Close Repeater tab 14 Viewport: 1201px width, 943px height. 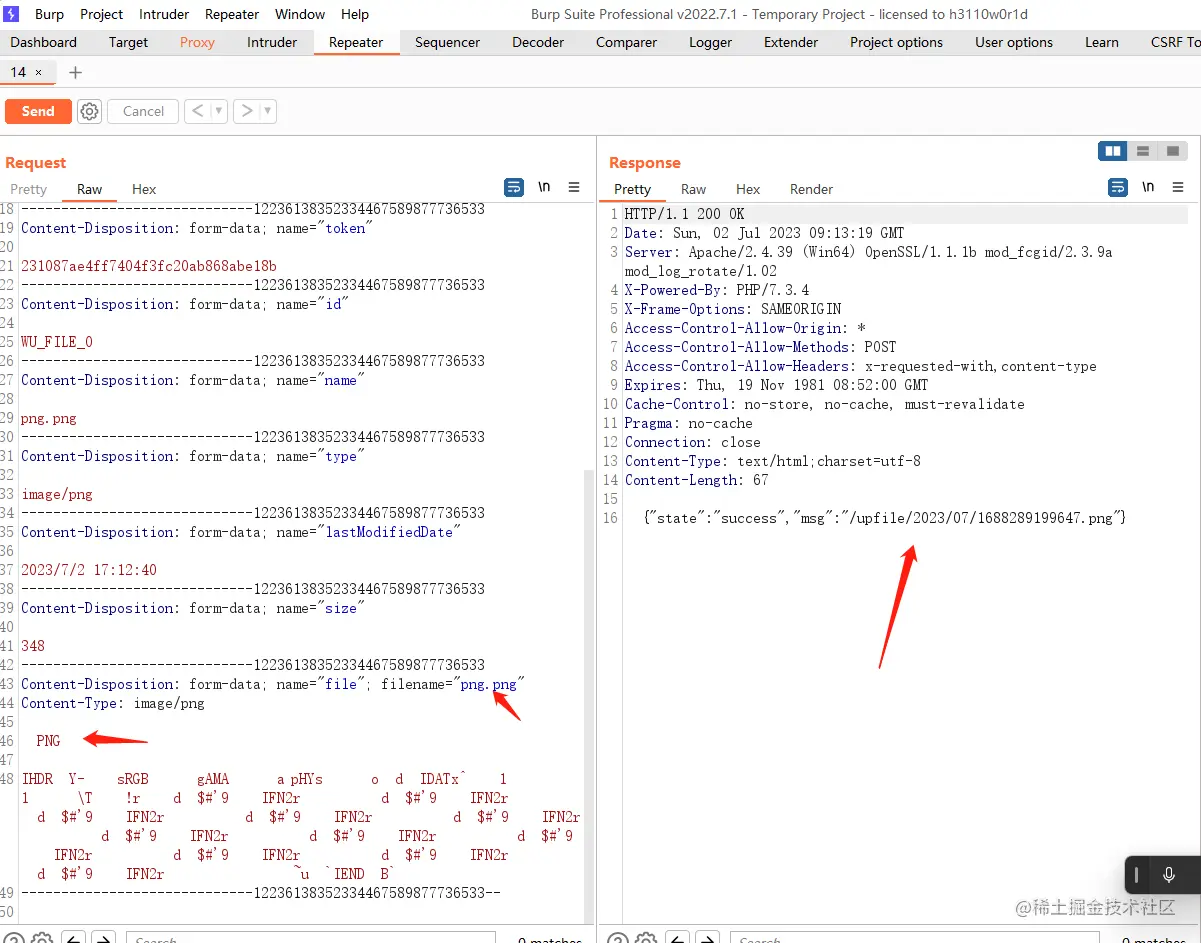point(39,72)
